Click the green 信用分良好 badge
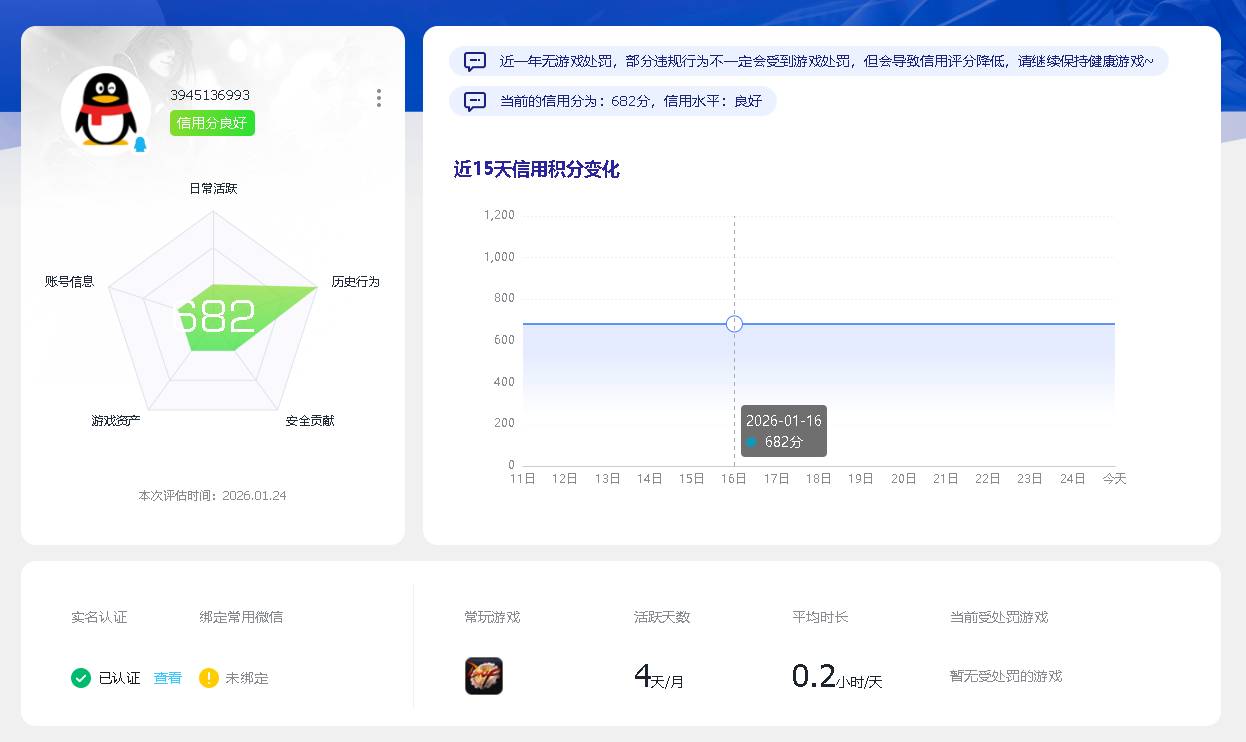 click(211, 122)
